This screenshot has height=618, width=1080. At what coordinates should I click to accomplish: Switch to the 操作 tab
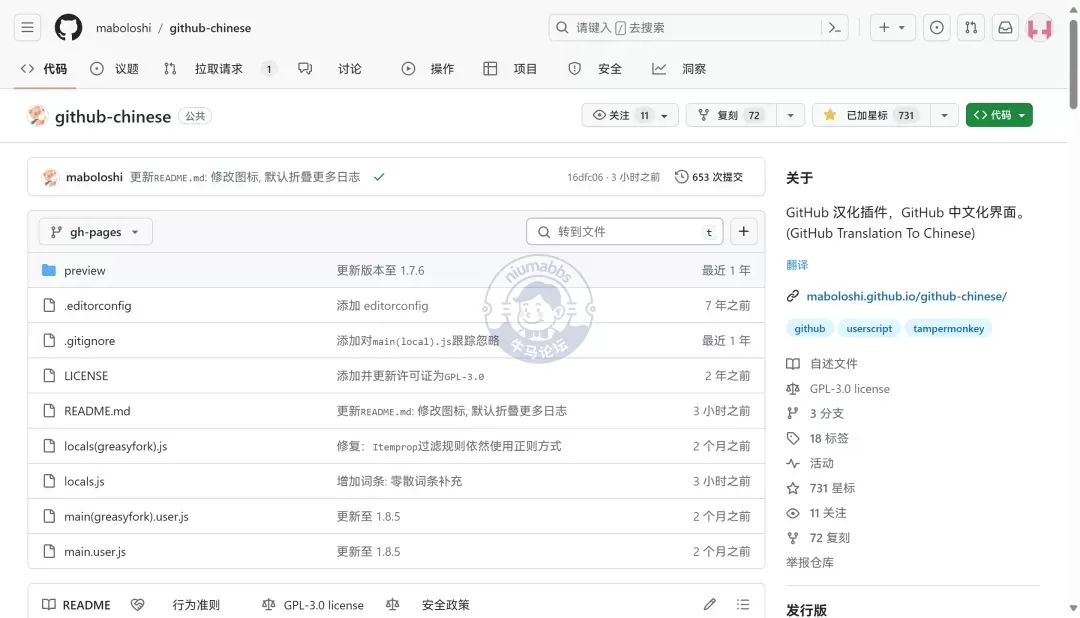pos(428,69)
